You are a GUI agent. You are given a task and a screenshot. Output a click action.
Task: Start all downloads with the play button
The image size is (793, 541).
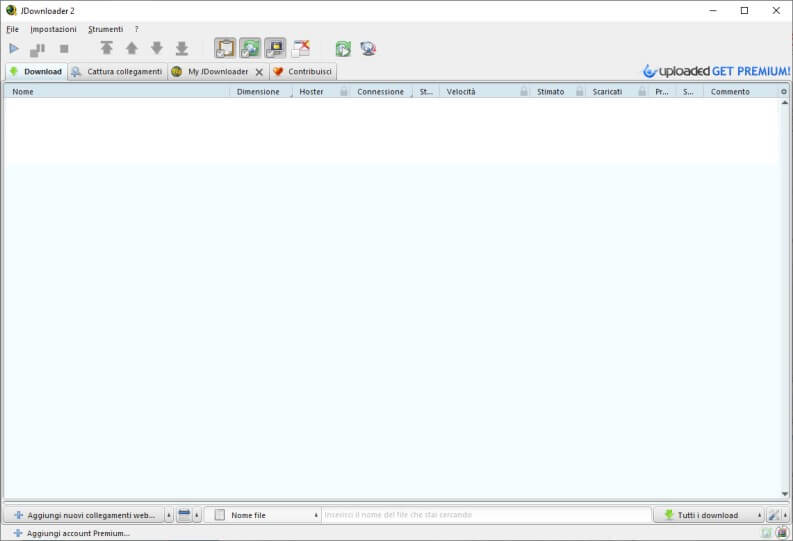[x=14, y=49]
